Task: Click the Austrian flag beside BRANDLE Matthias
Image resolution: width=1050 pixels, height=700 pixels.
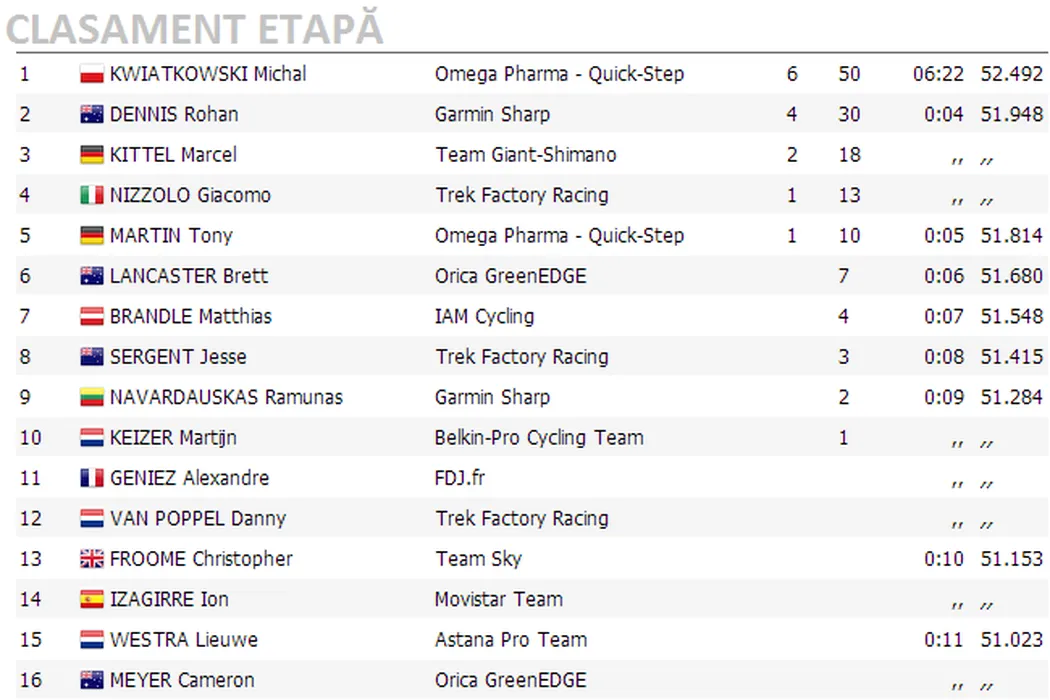Action: click(x=92, y=317)
